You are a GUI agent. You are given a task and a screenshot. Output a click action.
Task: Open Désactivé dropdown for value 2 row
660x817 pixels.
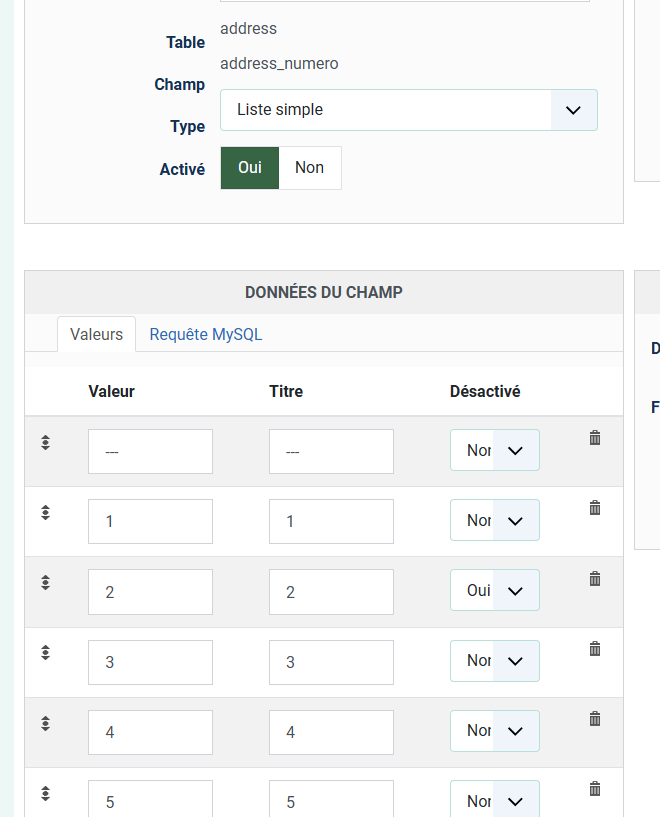click(x=495, y=591)
